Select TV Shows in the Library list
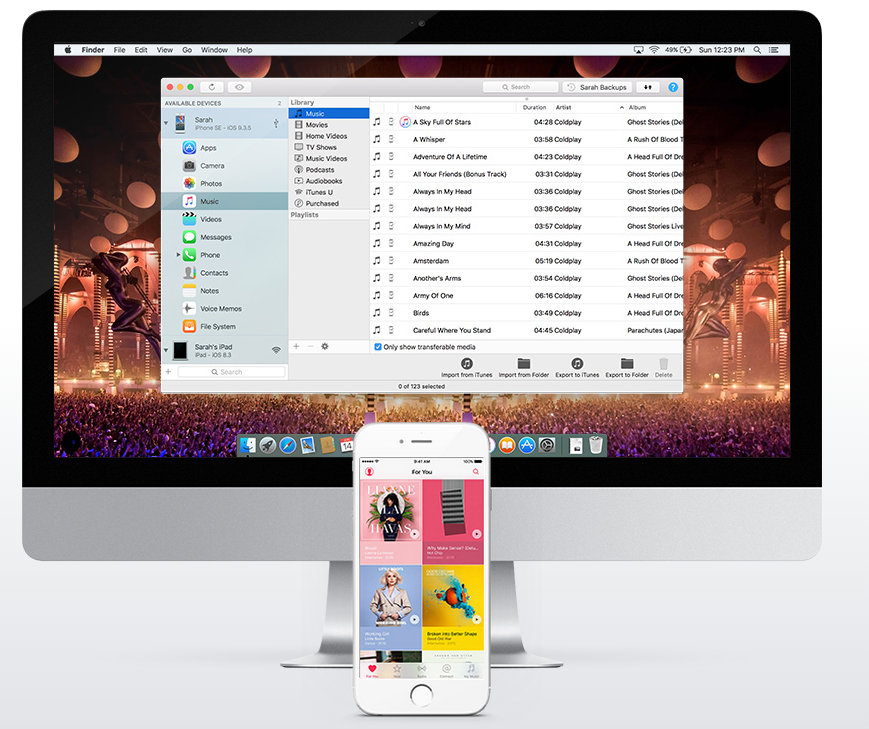869x729 pixels. pyautogui.click(x=328, y=147)
